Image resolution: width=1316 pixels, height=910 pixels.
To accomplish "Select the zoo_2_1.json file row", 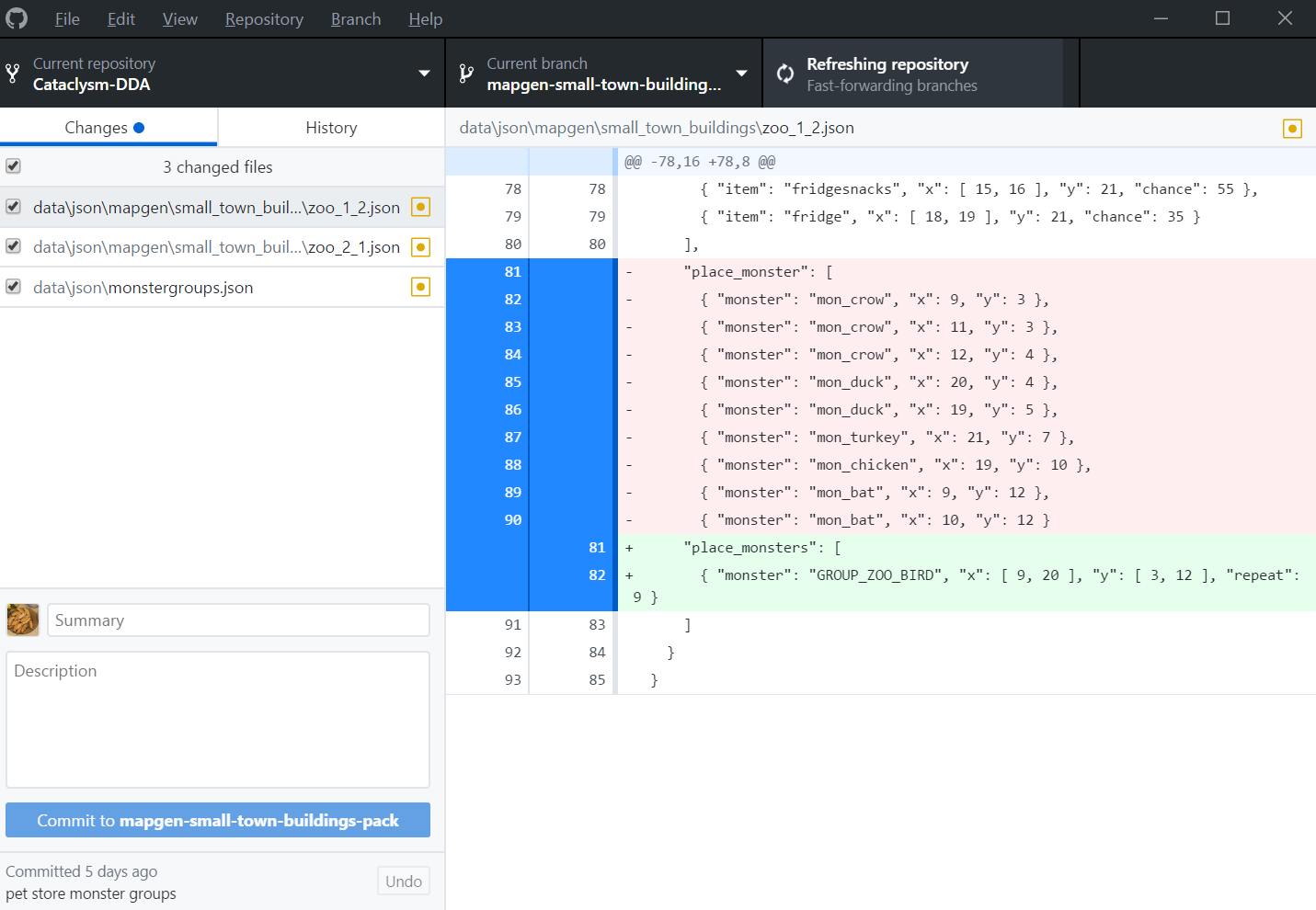I will click(x=222, y=246).
